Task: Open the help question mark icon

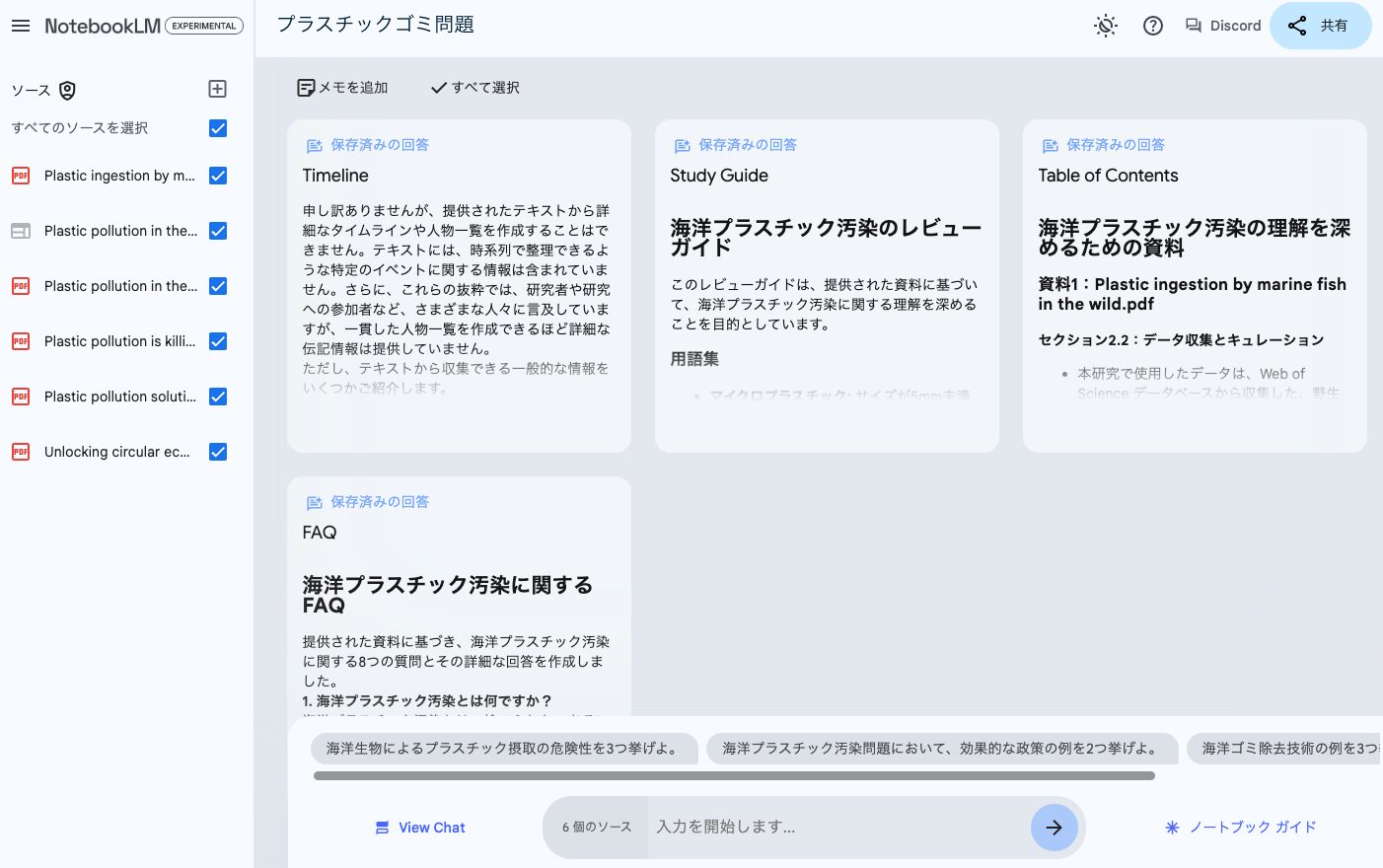Action: pos(1152,26)
